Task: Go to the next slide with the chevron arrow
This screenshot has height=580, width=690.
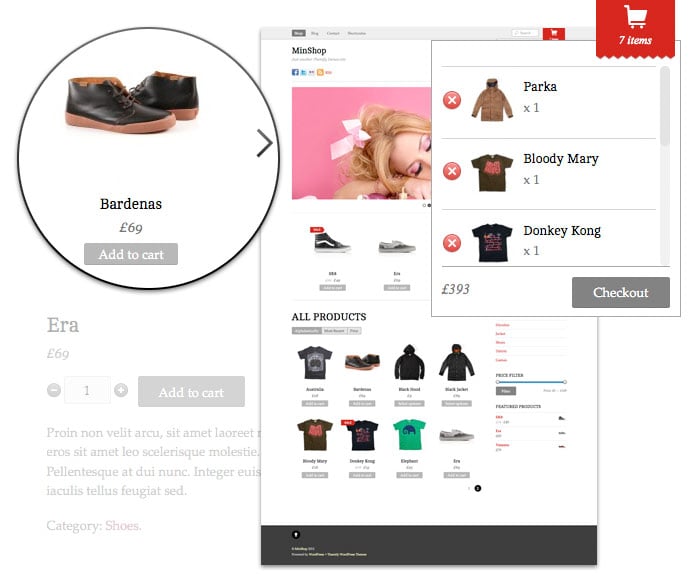Action: (264, 143)
